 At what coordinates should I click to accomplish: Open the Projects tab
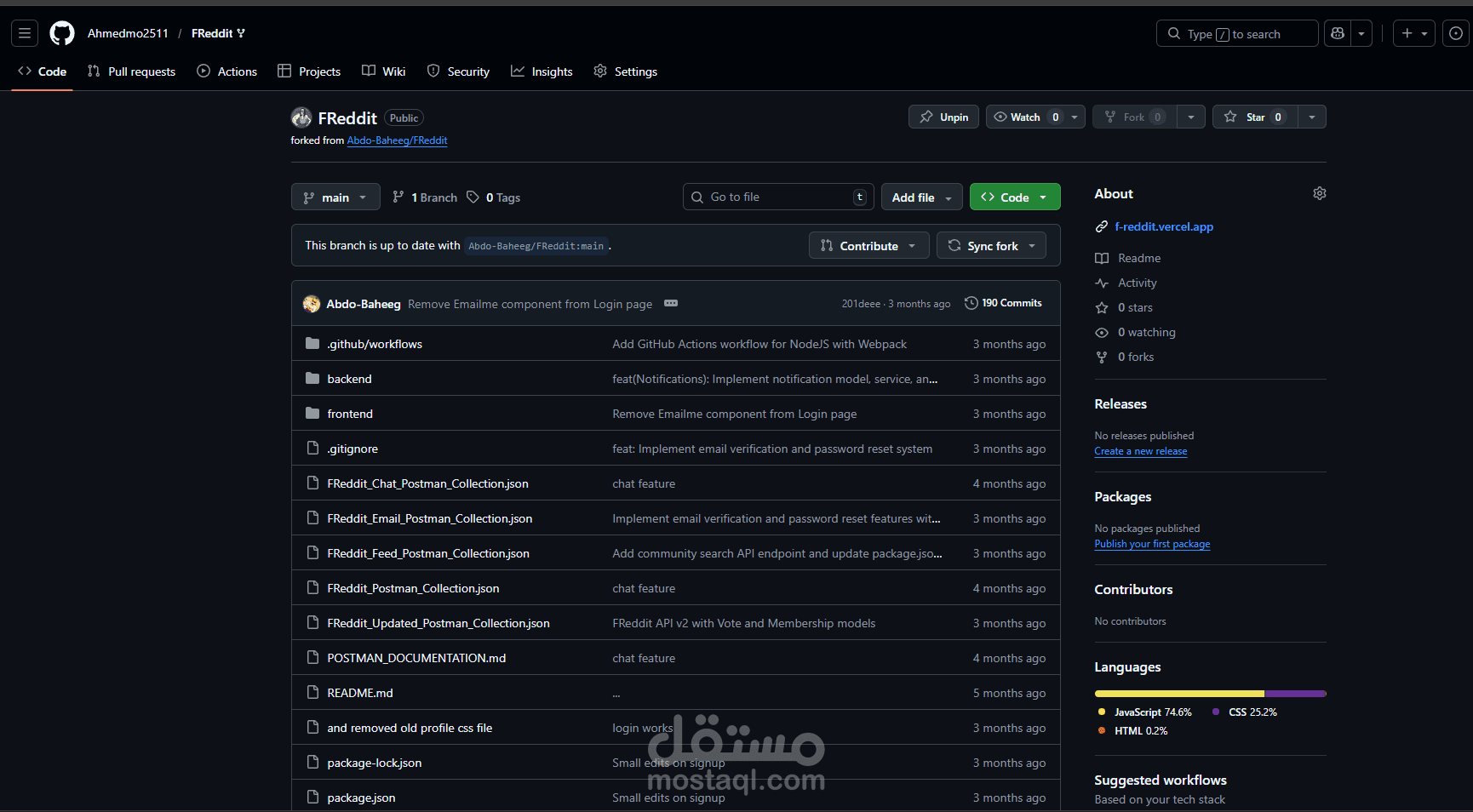click(x=309, y=71)
